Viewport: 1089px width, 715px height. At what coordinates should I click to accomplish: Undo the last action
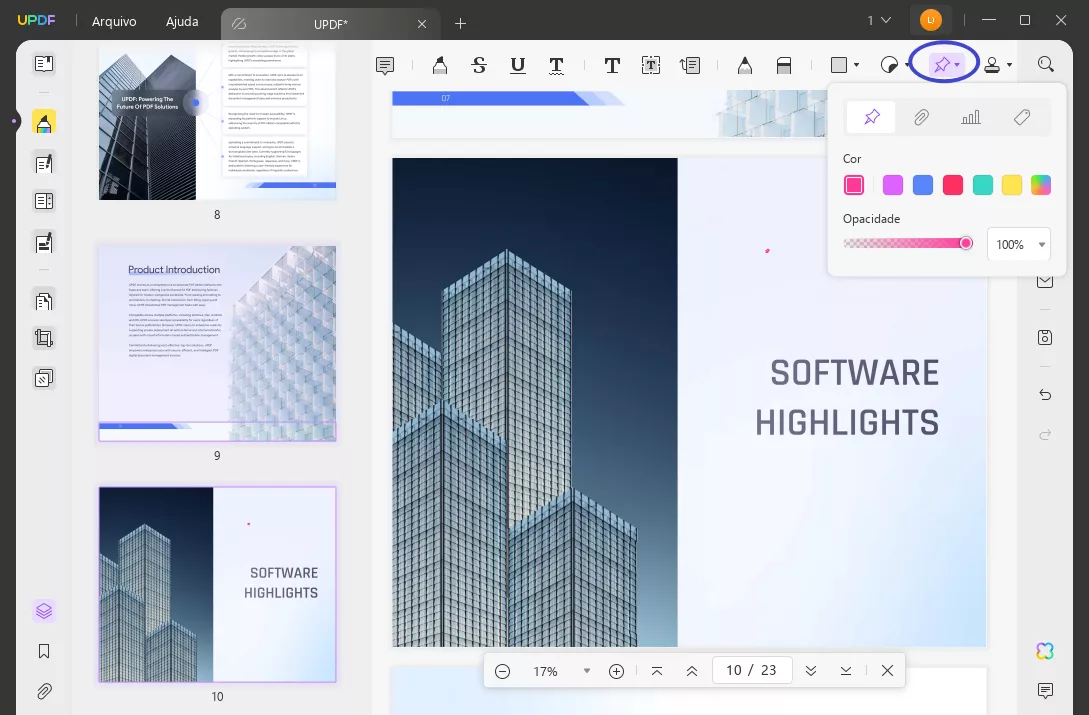pos(1045,395)
